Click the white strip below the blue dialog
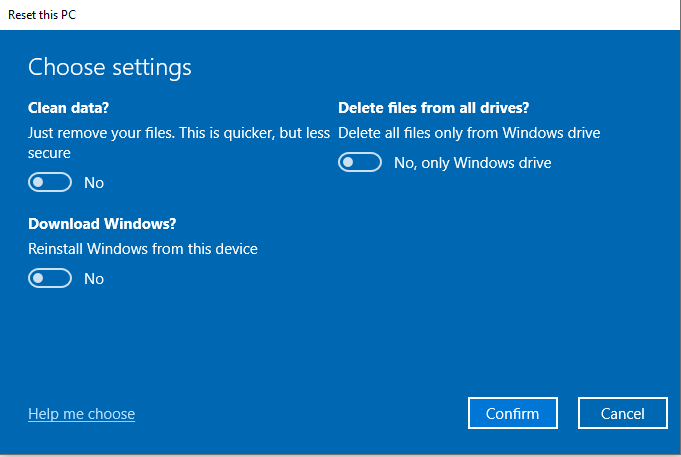This screenshot has height=457, width=681. pos(340,453)
